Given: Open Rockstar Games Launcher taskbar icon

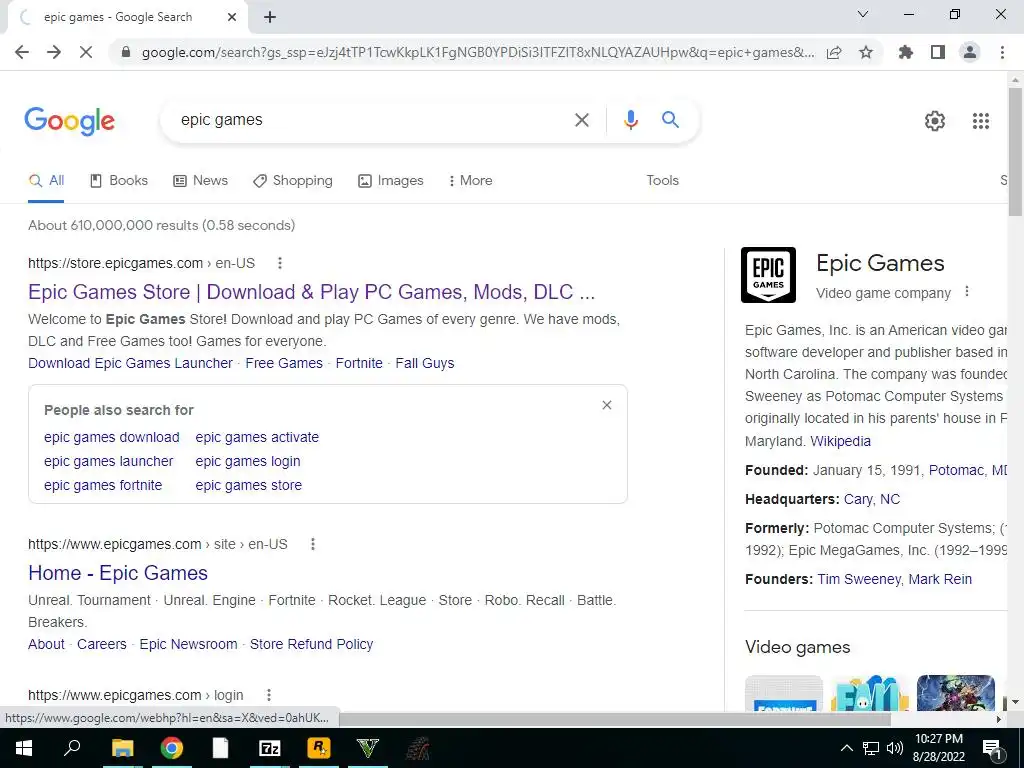Looking at the screenshot, I should click(x=319, y=748).
